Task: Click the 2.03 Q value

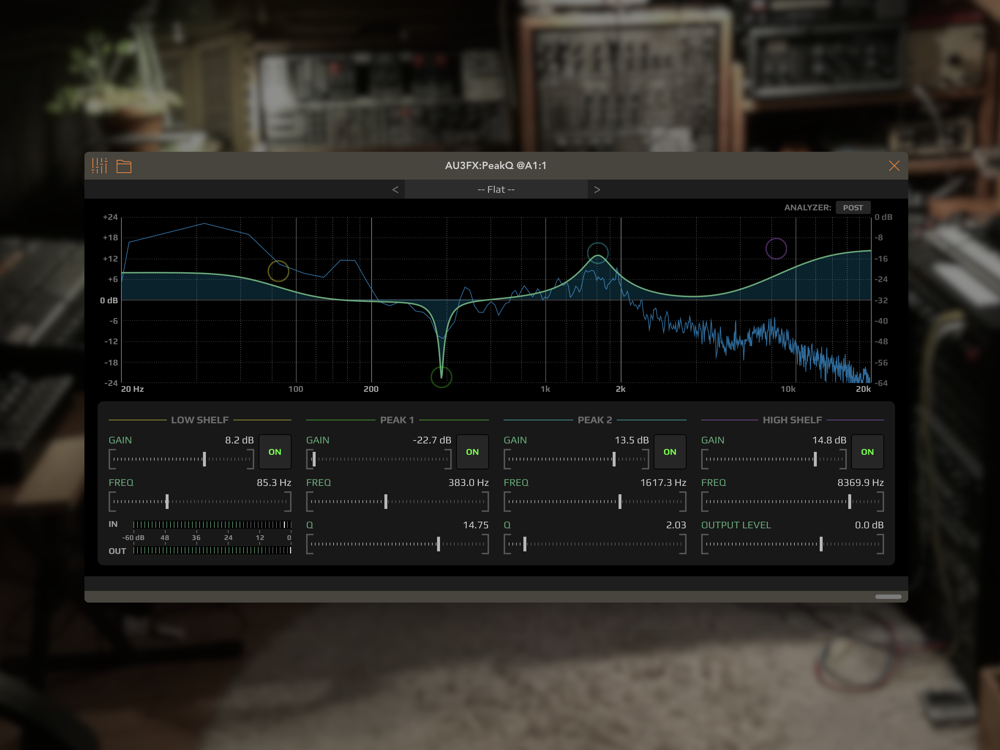Action: [x=676, y=525]
